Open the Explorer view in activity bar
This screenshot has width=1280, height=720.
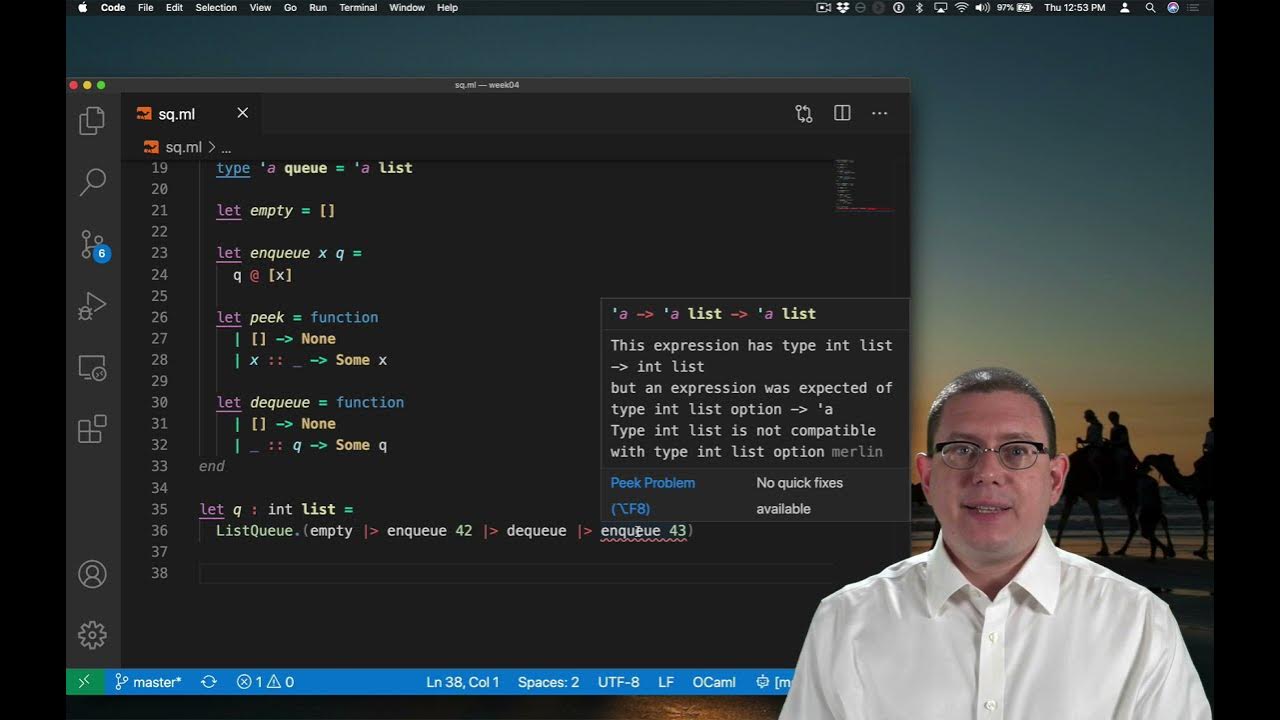92,121
